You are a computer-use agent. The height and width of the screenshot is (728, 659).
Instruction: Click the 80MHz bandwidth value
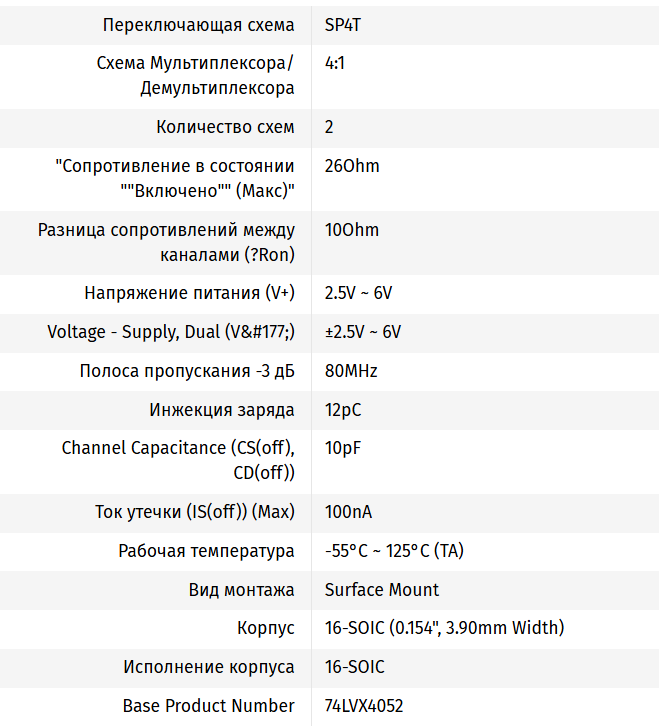pyautogui.click(x=351, y=371)
